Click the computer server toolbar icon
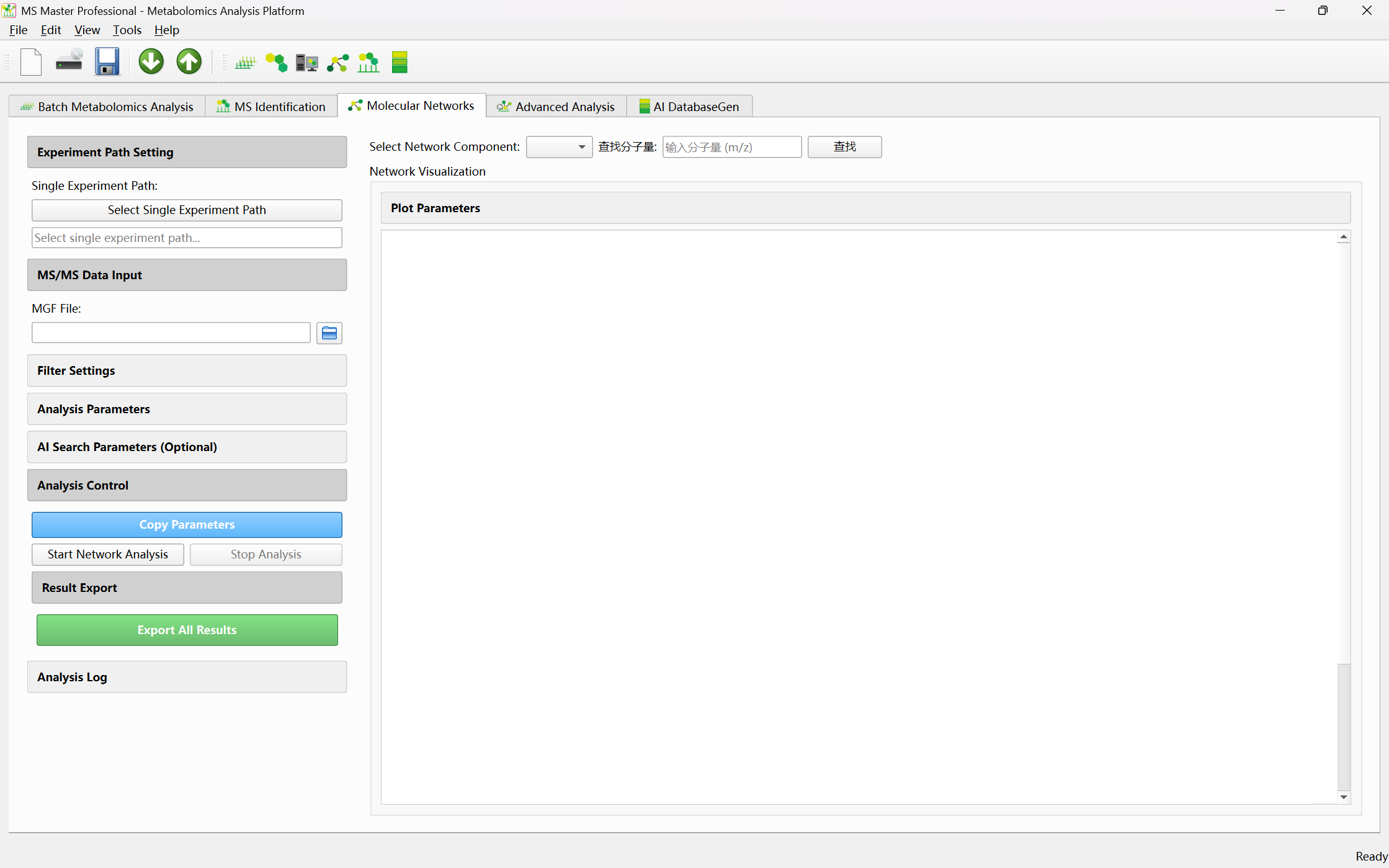 (x=307, y=63)
